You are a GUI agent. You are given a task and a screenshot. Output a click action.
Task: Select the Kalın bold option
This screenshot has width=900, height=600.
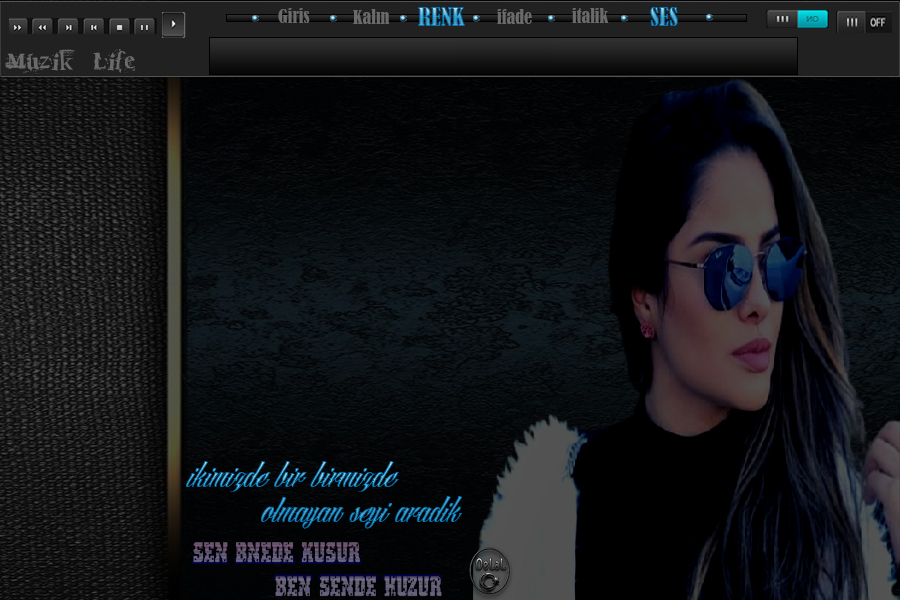click(x=371, y=17)
